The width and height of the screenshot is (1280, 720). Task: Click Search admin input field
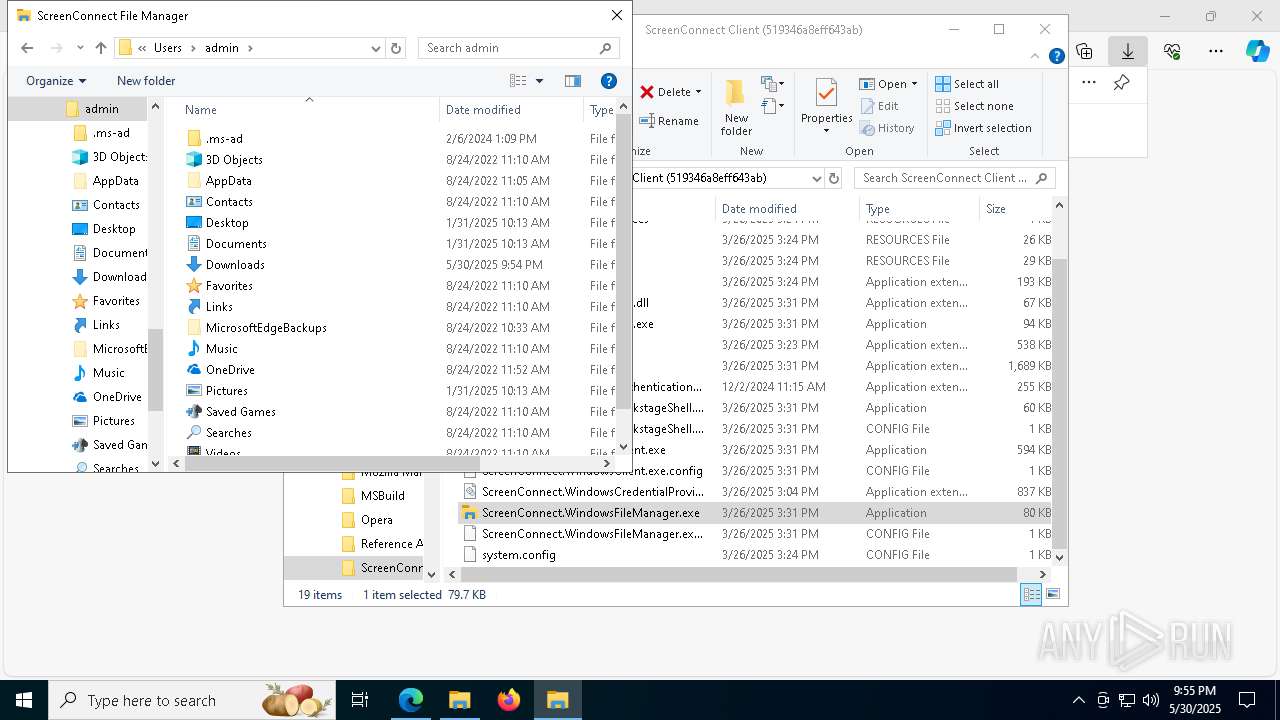pos(518,48)
